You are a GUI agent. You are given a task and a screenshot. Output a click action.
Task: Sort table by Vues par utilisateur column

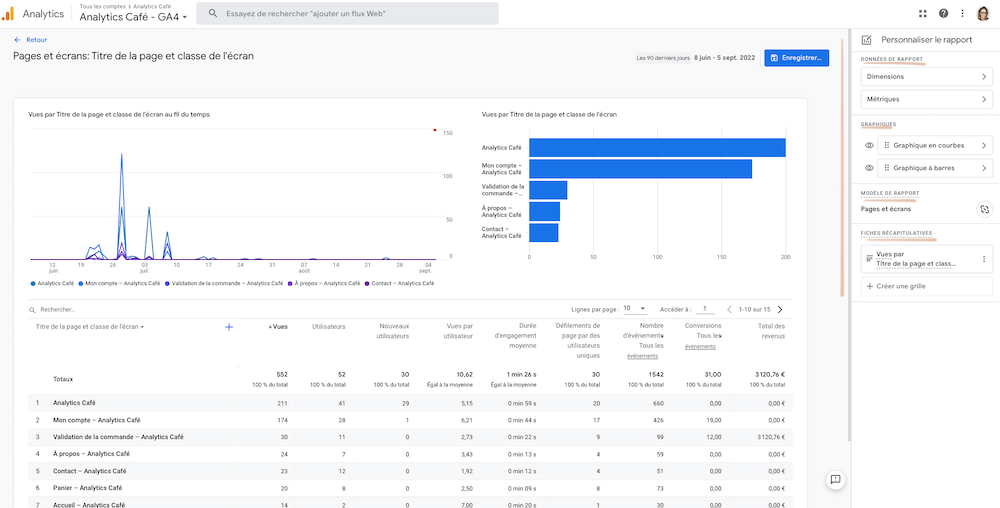point(460,331)
